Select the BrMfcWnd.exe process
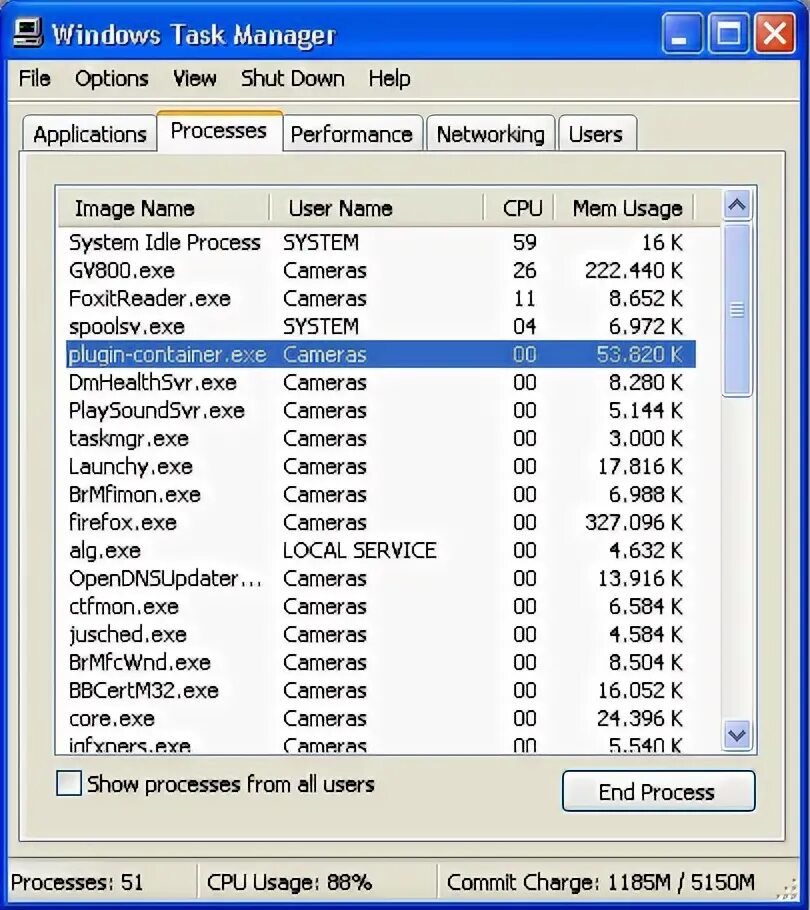This screenshot has height=910, width=810. tap(381, 662)
